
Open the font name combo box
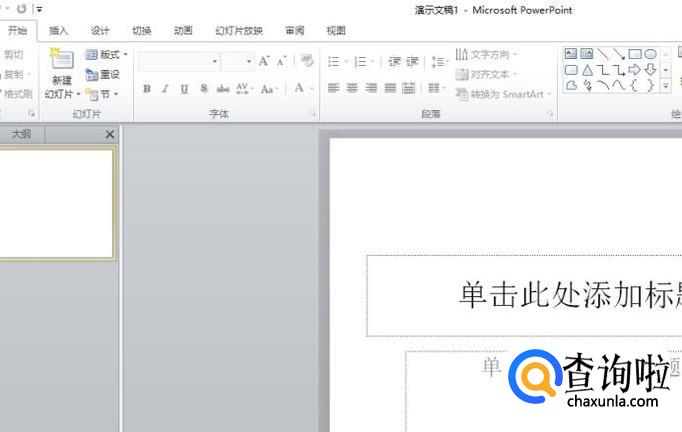pyautogui.click(x=178, y=61)
